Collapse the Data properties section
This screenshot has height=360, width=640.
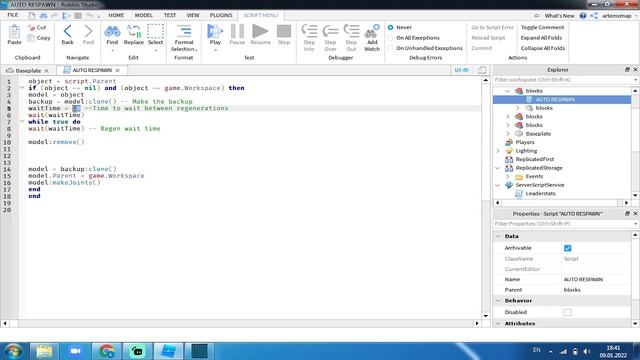(x=498, y=236)
